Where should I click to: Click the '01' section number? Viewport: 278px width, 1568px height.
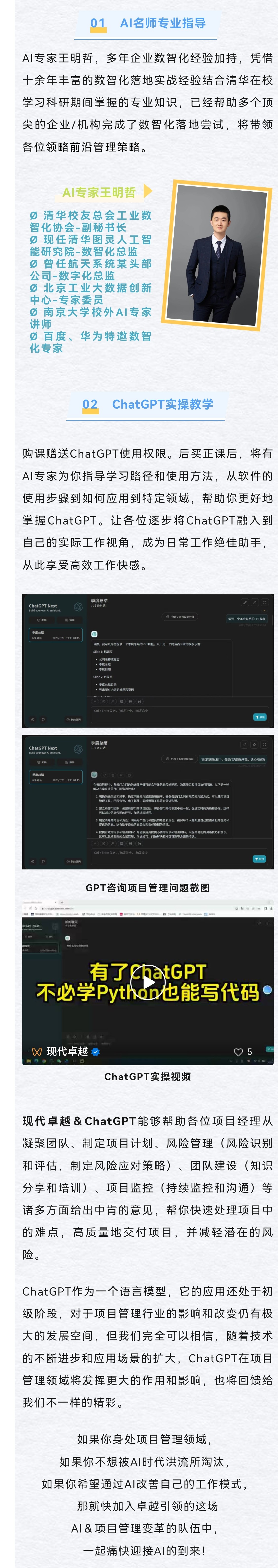click(97, 23)
